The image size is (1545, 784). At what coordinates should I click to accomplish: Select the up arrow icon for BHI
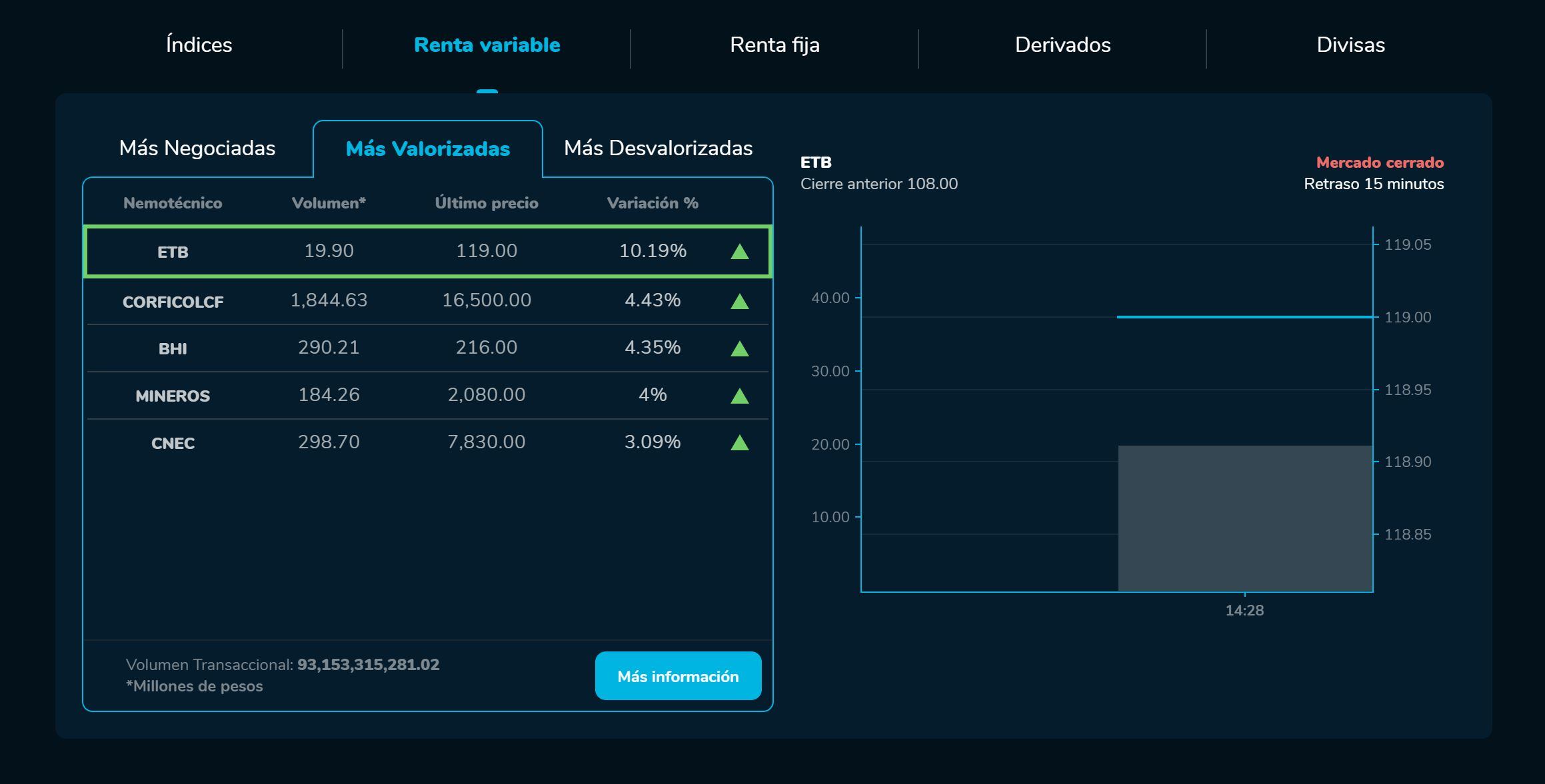coord(740,348)
